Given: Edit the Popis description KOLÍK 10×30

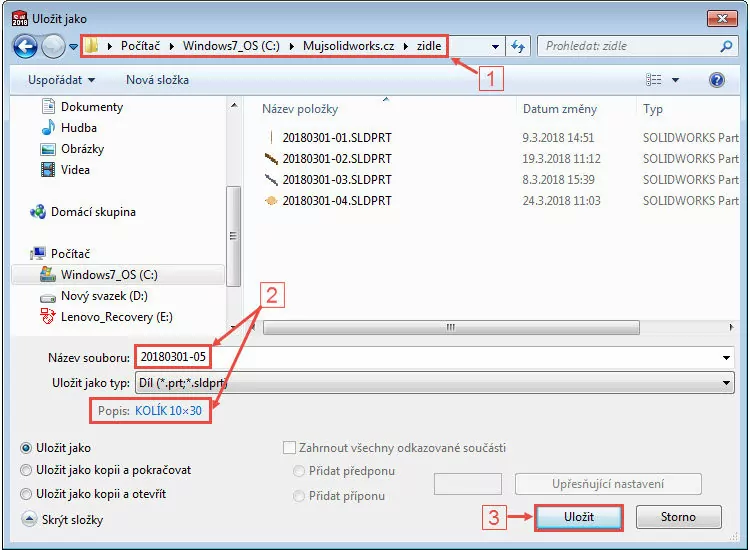Looking at the screenshot, I should pos(168,411).
